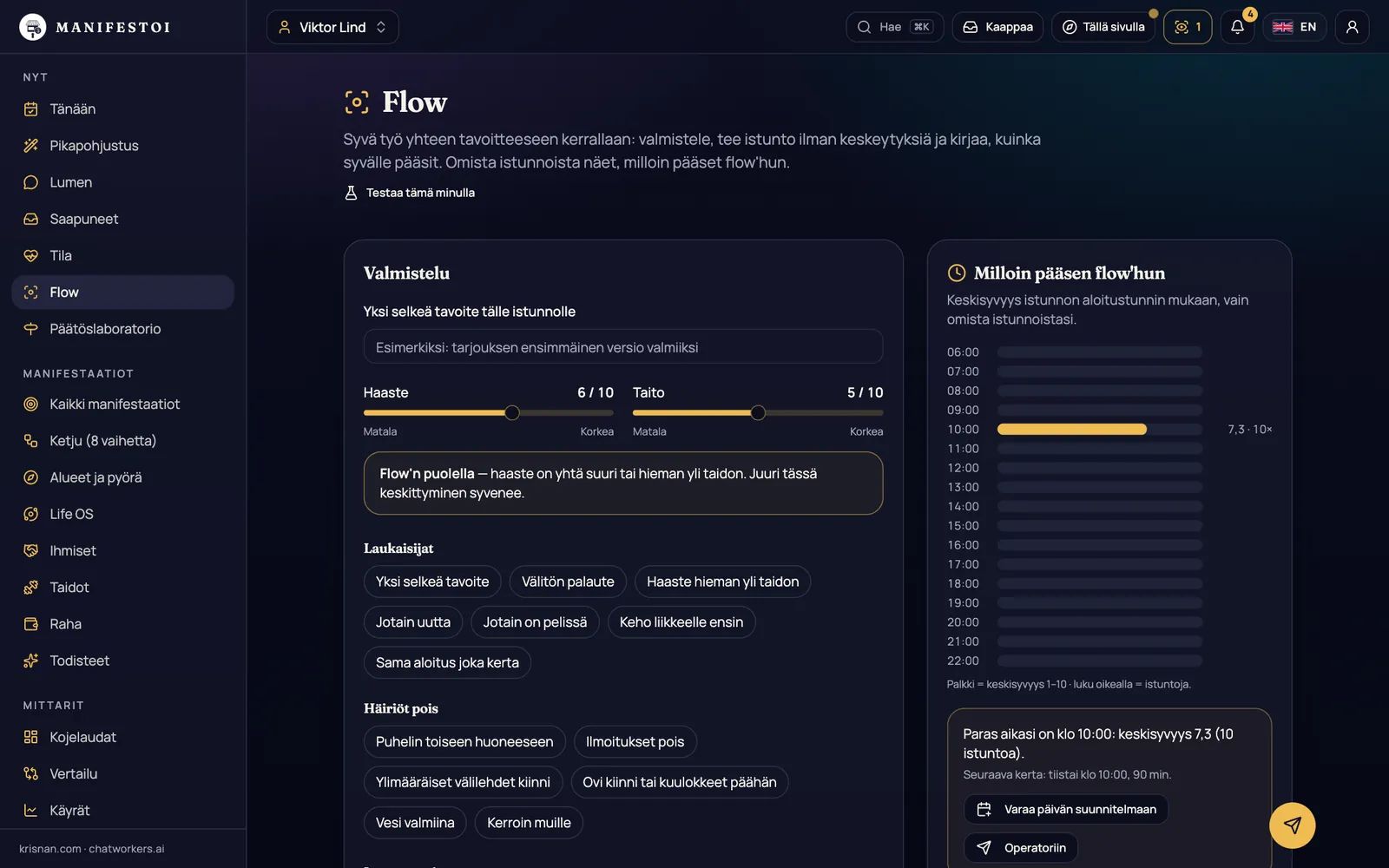Screen dimensions: 1389x868
Task: Open Life OS in the sidebar
Action: [x=122, y=514]
